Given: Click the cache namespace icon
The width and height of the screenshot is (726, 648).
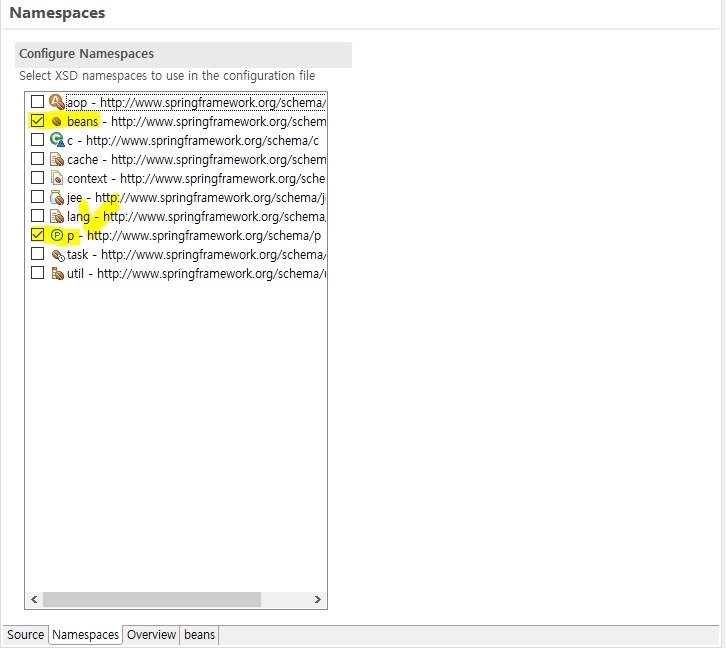Looking at the screenshot, I should pyautogui.click(x=57, y=159).
